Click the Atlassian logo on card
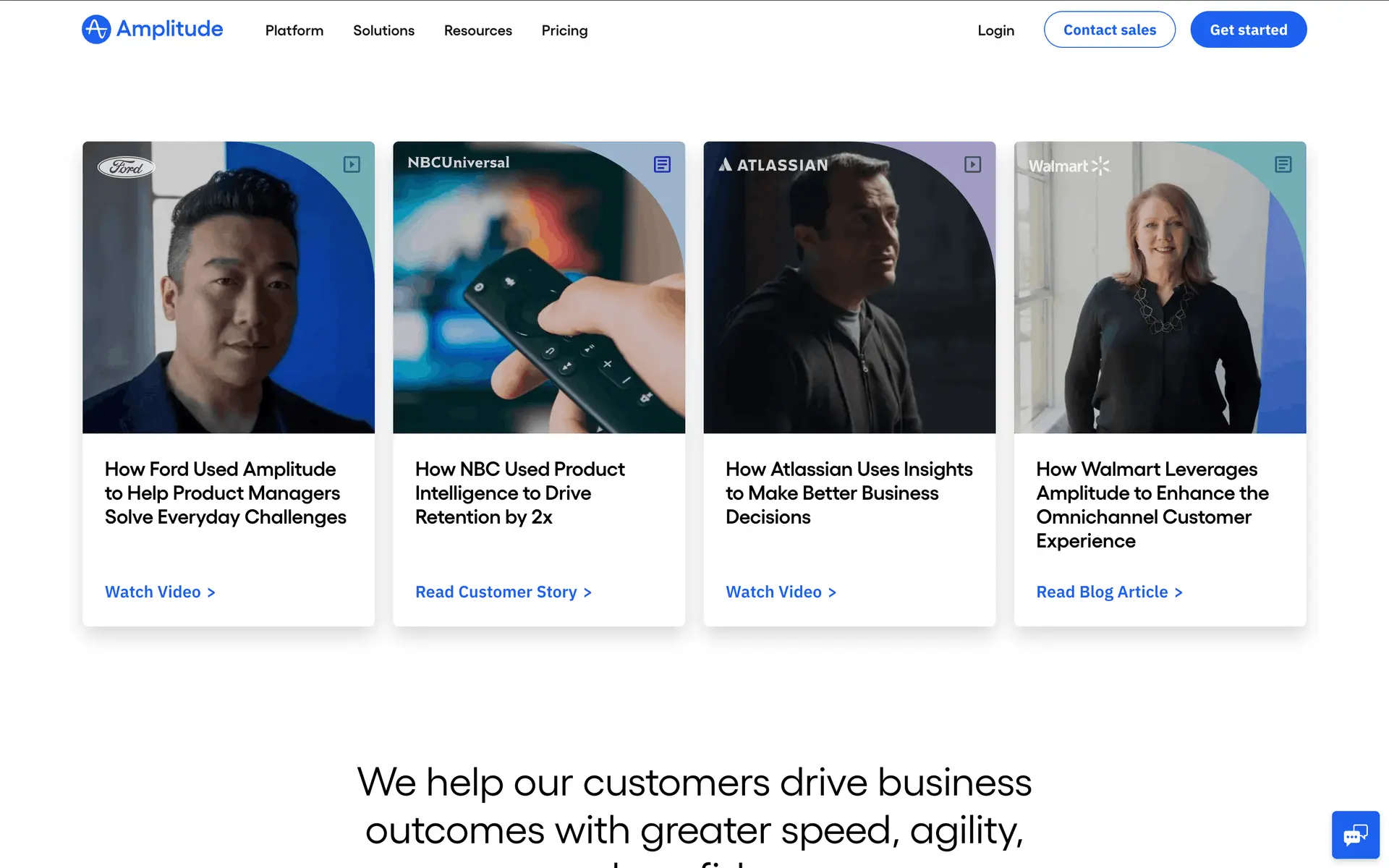 coord(773,165)
